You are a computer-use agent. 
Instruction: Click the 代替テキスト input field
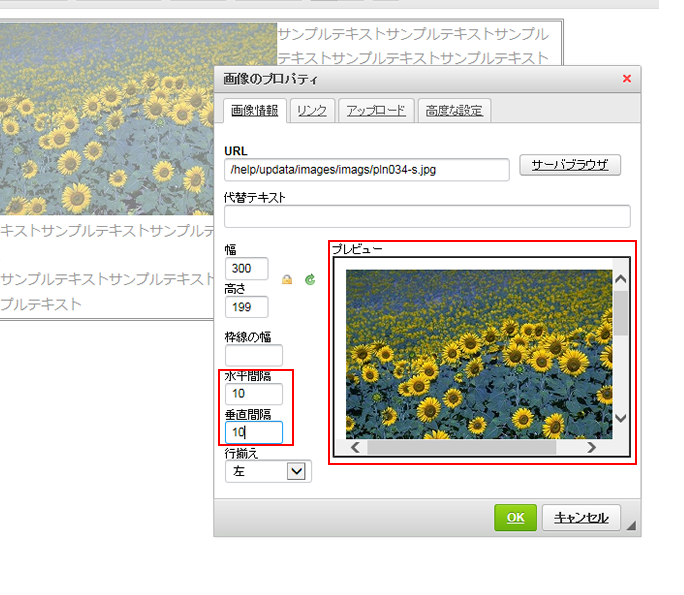pyautogui.click(x=427, y=217)
